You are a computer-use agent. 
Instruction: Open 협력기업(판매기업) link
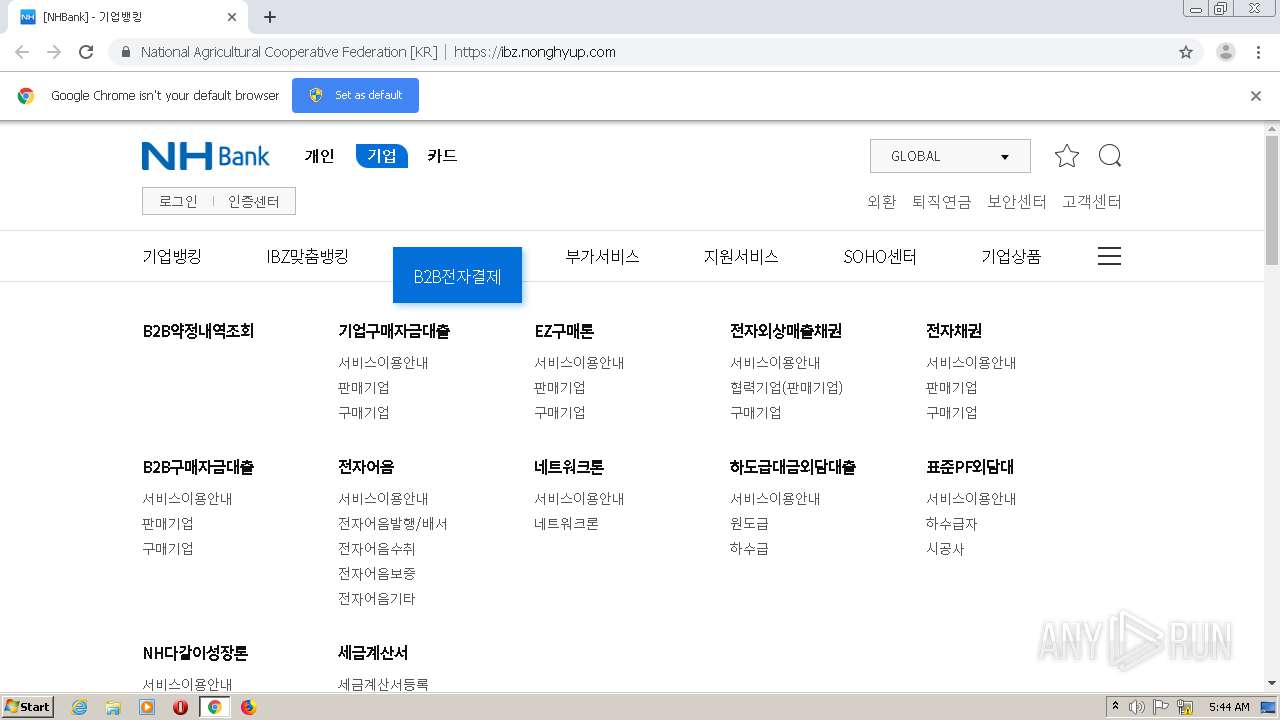click(x=787, y=388)
